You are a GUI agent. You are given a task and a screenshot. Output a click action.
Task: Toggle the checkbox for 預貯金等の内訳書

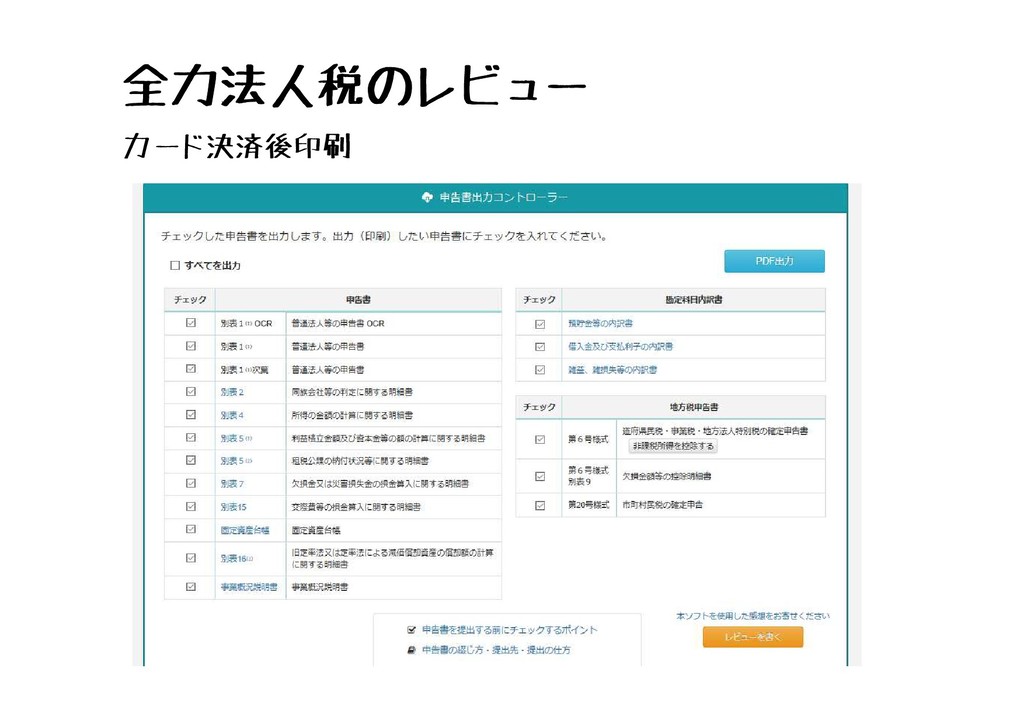[540, 324]
